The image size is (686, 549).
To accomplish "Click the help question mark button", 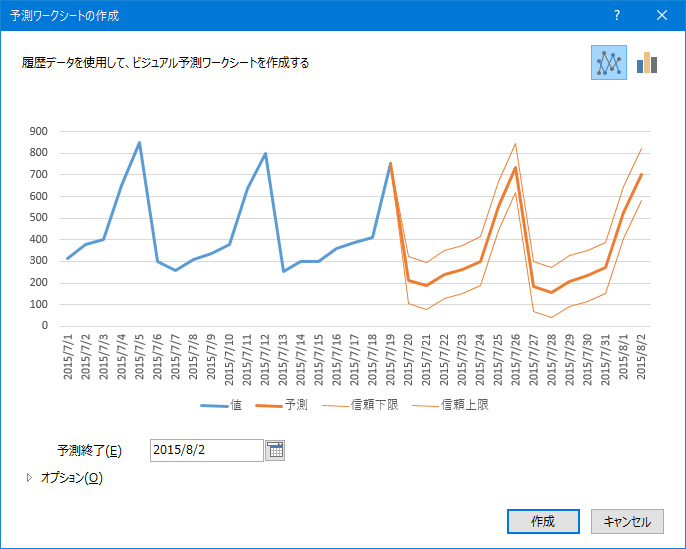I will click(617, 15).
